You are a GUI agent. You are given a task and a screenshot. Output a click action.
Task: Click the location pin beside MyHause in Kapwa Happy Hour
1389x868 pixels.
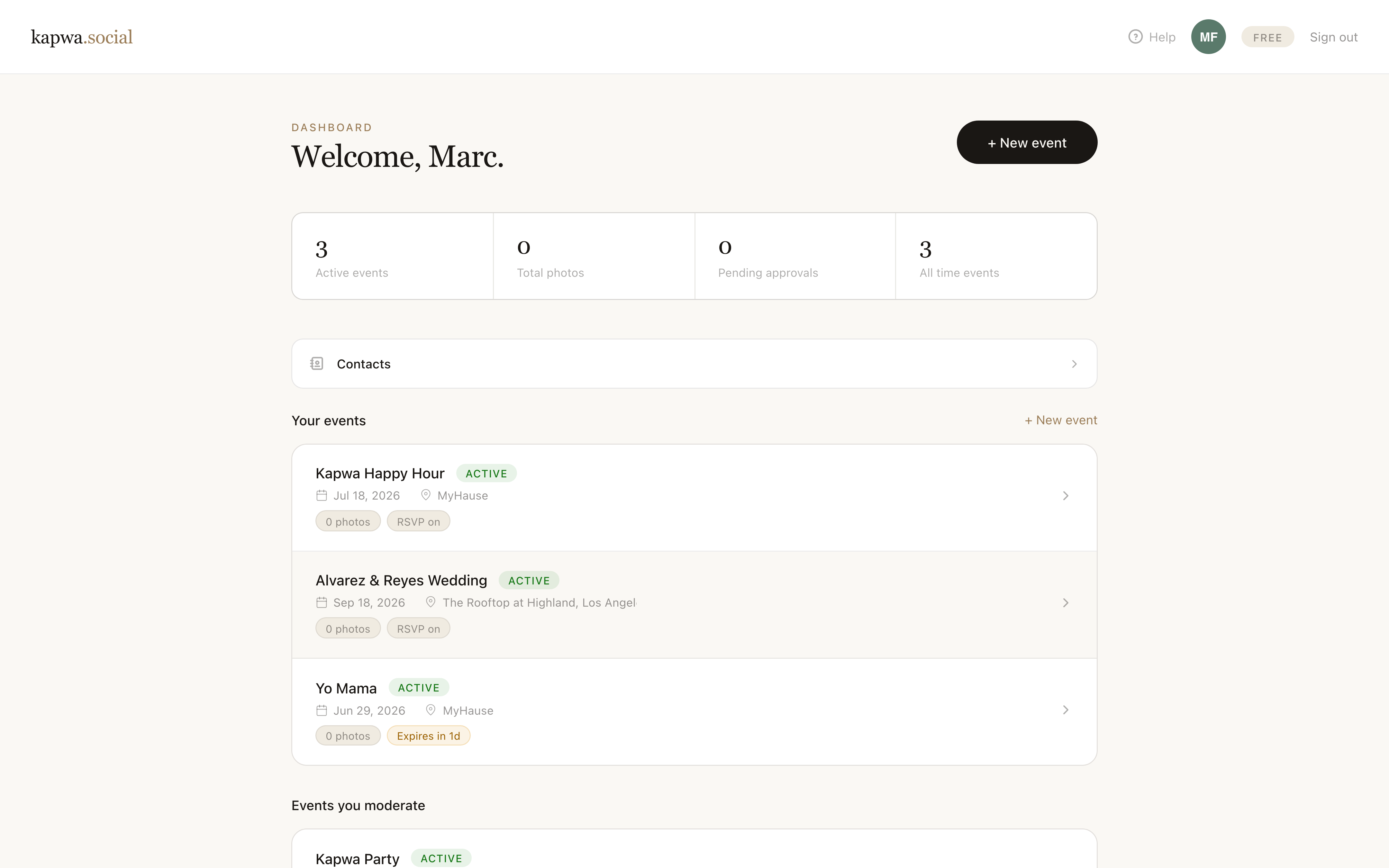click(425, 495)
